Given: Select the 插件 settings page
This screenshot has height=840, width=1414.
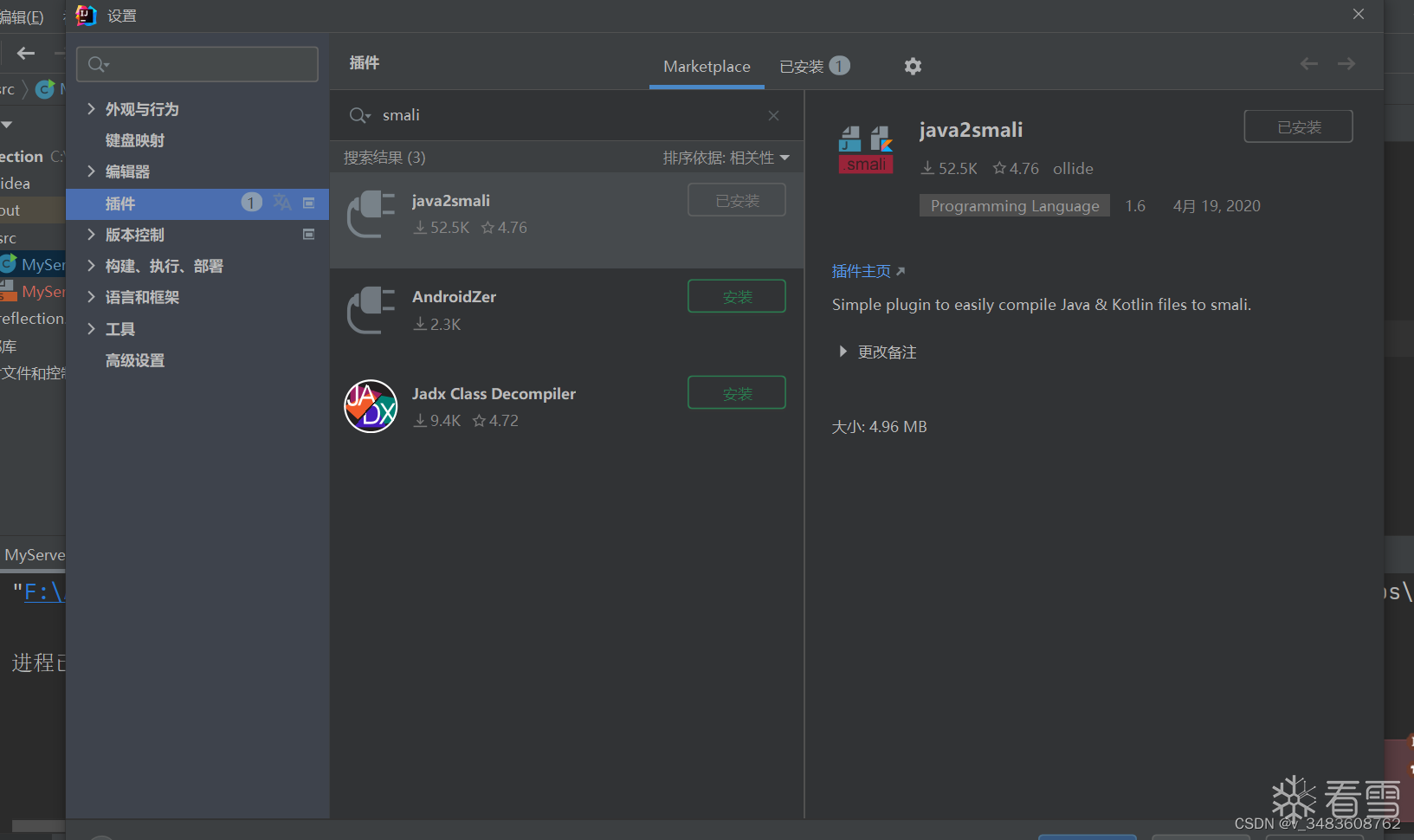Looking at the screenshot, I should [197, 204].
